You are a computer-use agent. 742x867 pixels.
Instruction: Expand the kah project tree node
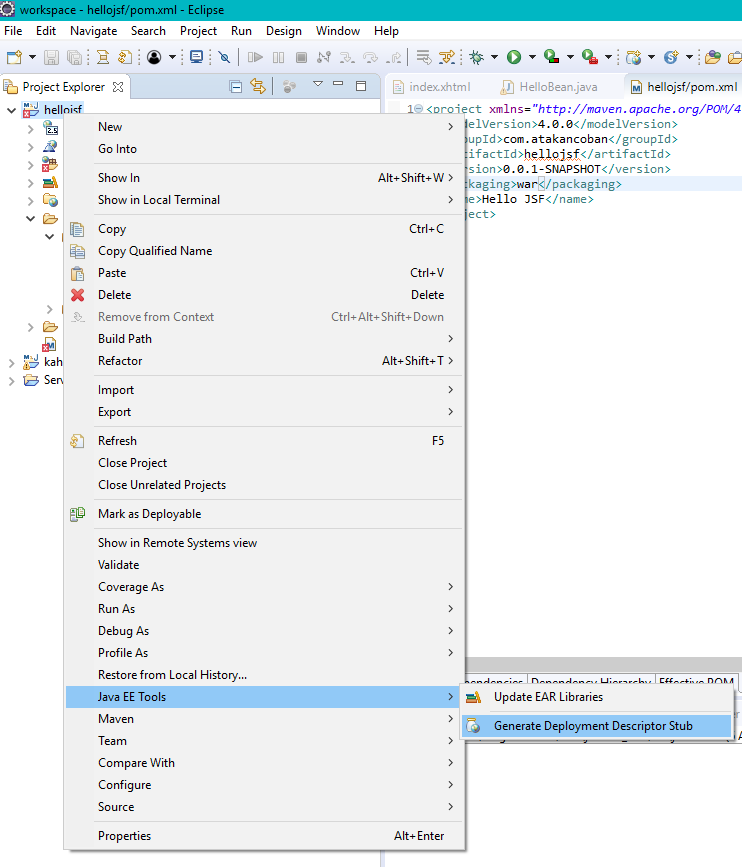tap(11, 363)
